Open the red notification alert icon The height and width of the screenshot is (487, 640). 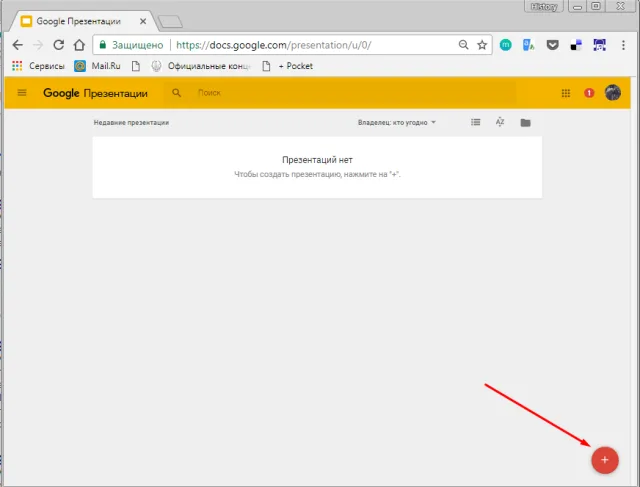(x=589, y=93)
